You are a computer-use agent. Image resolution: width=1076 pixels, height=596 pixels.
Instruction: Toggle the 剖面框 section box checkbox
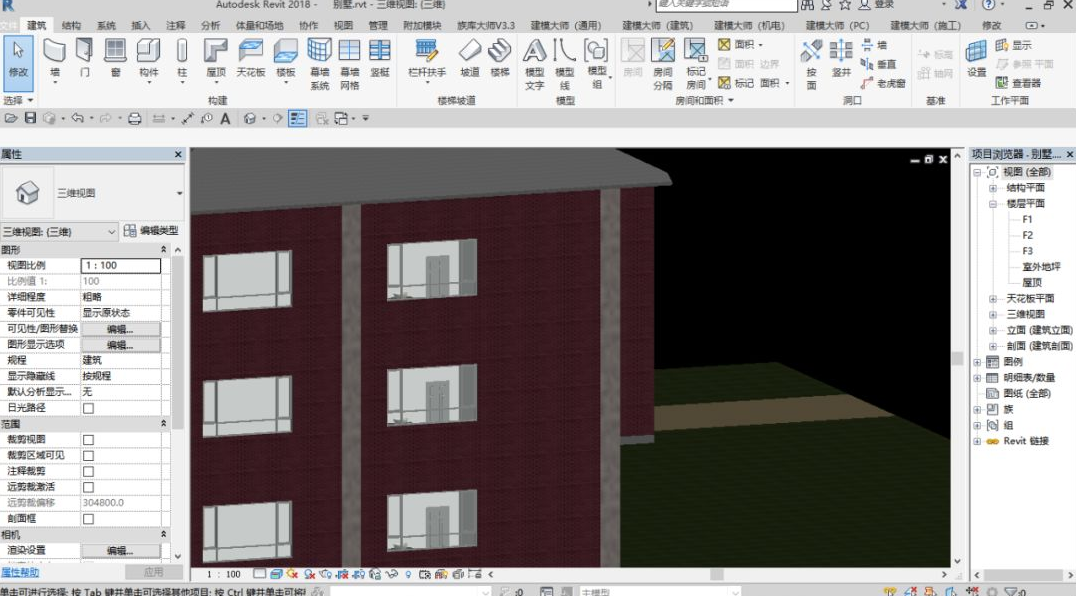pyautogui.click(x=89, y=518)
